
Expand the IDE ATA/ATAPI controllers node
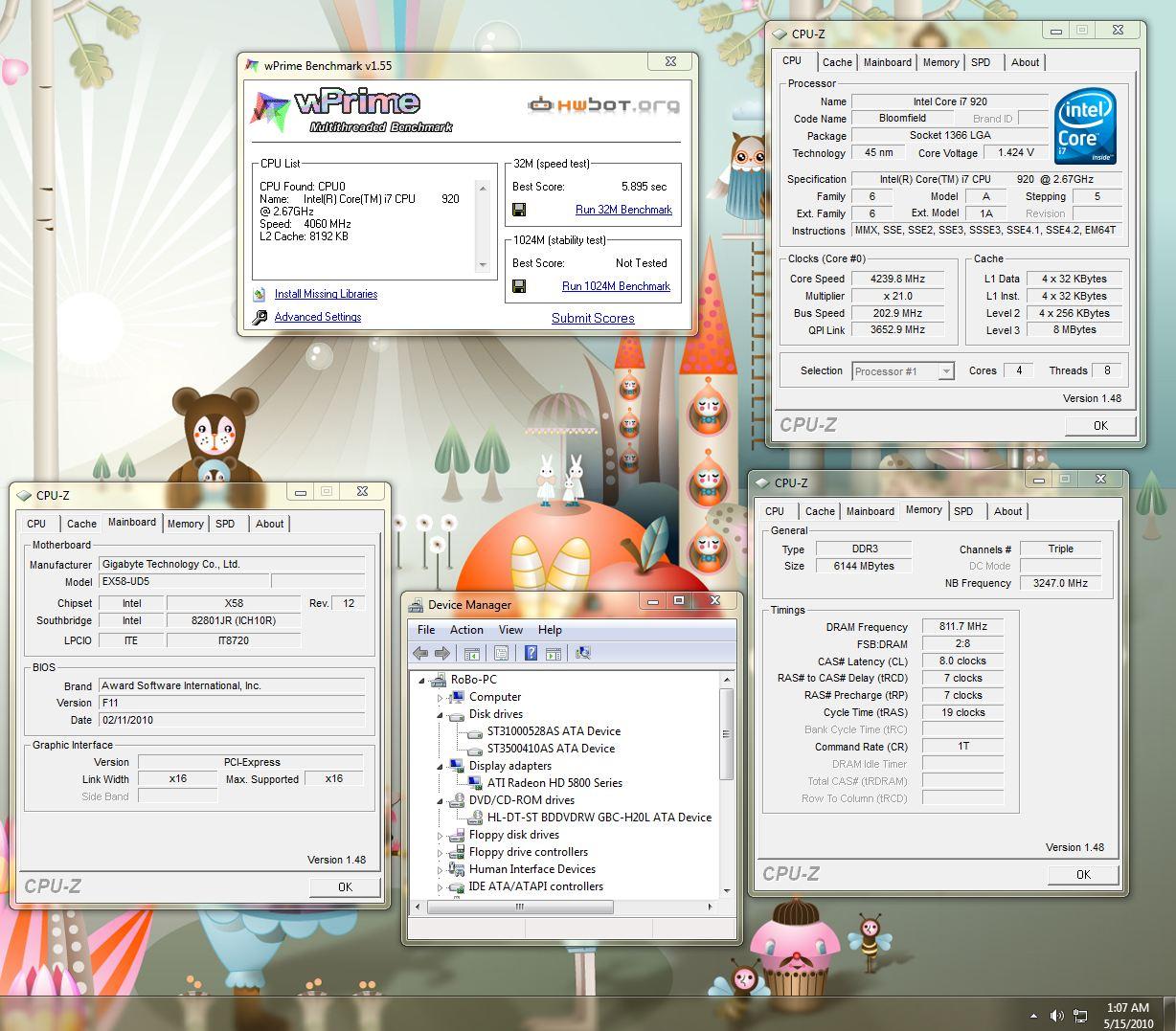(441, 886)
